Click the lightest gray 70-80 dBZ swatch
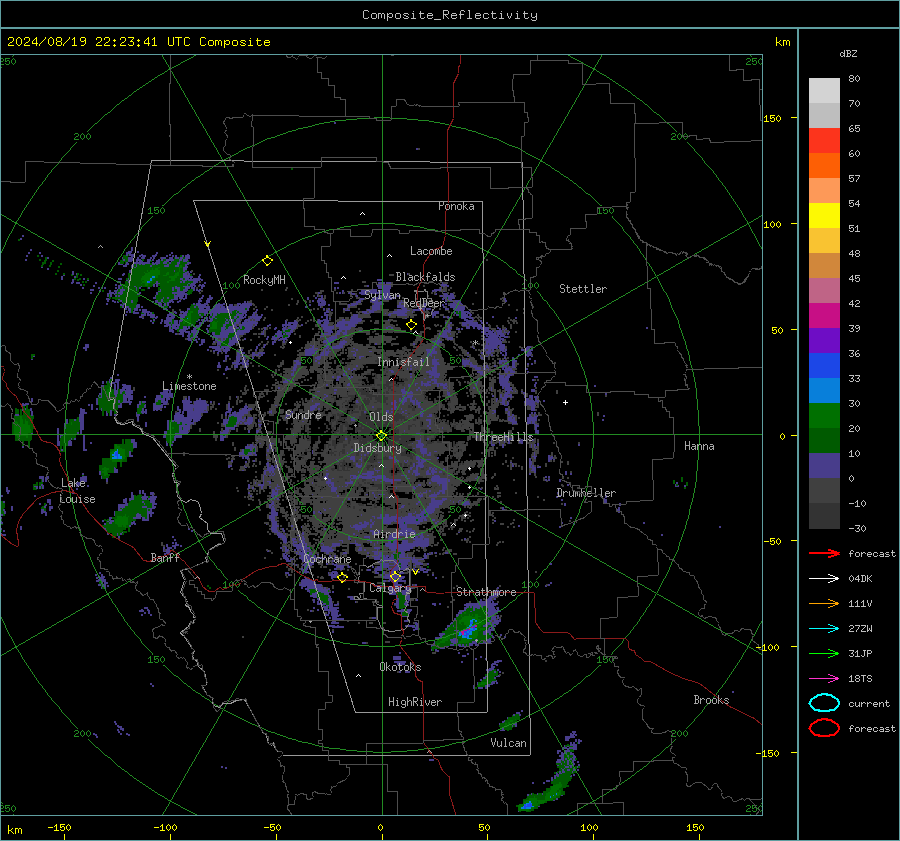Screen dimensions: 900x841 coord(824,91)
